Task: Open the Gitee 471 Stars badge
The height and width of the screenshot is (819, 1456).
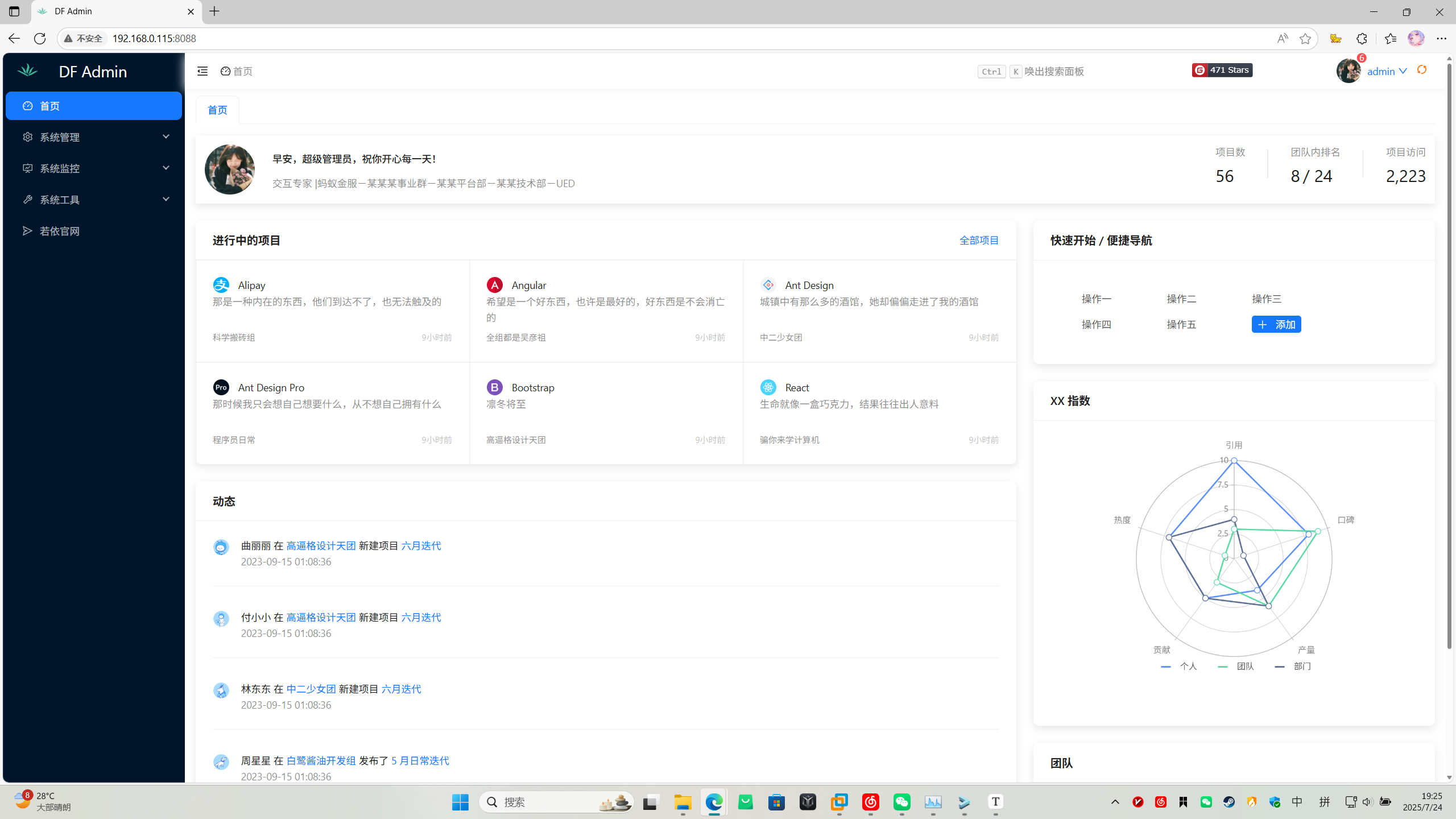Action: coord(1222,70)
